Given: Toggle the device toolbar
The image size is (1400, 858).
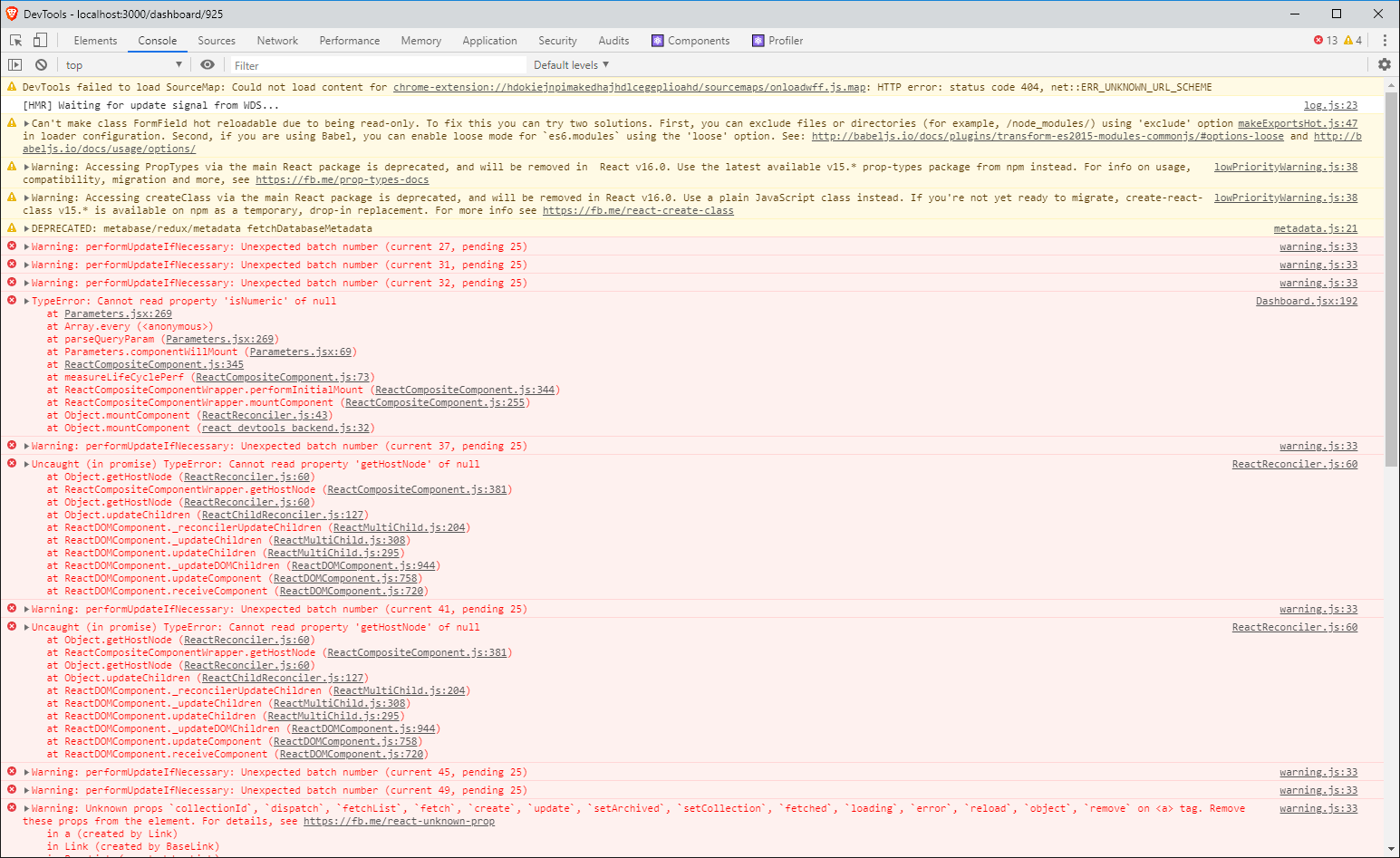Looking at the screenshot, I should pyautogui.click(x=37, y=40).
